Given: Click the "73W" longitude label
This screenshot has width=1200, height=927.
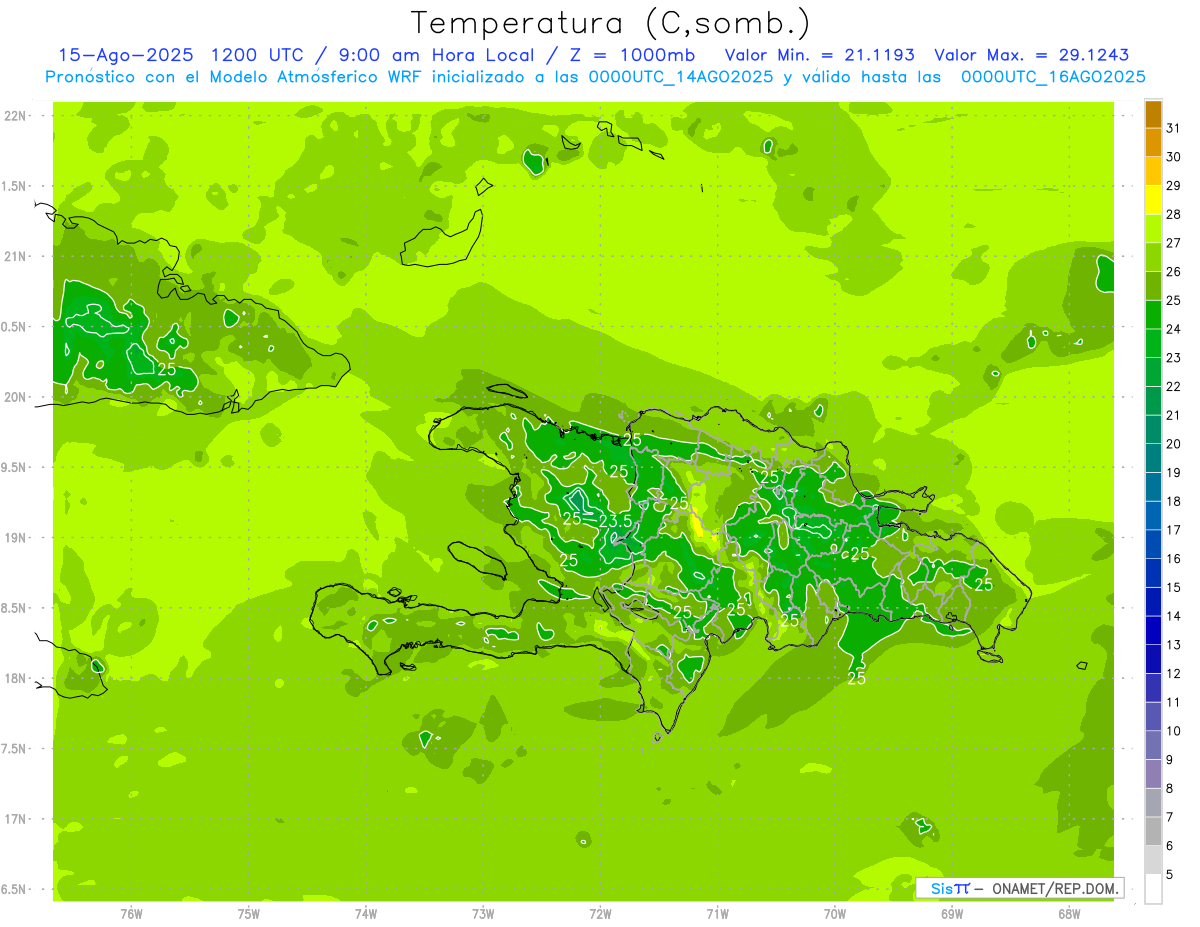Looking at the screenshot, I should point(483,914).
